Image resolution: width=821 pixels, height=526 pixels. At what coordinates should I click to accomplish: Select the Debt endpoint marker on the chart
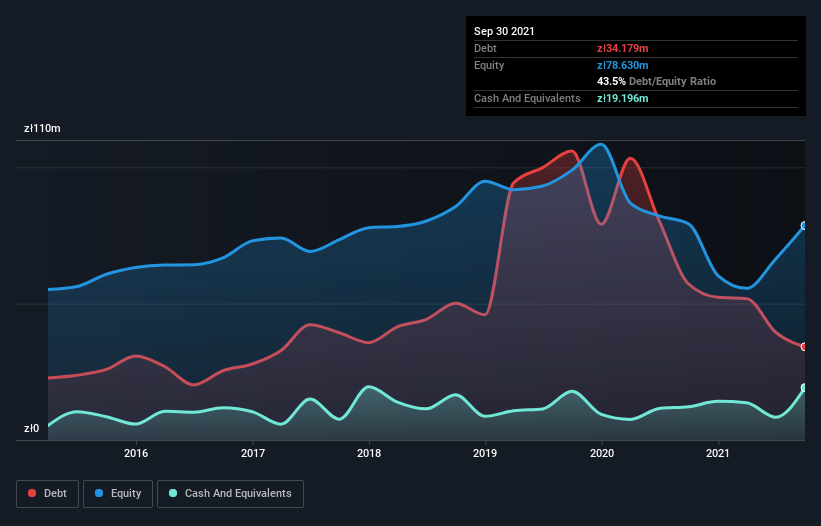pyautogui.click(x=804, y=346)
